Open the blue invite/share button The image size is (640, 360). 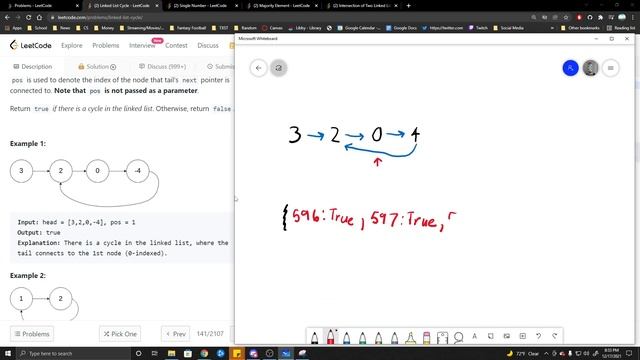[x=570, y=68]
